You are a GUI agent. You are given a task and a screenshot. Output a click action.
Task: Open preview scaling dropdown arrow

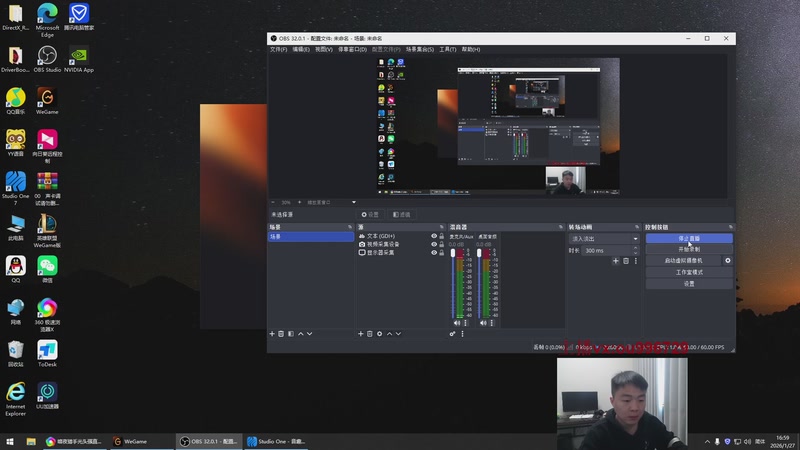(354, 203)
